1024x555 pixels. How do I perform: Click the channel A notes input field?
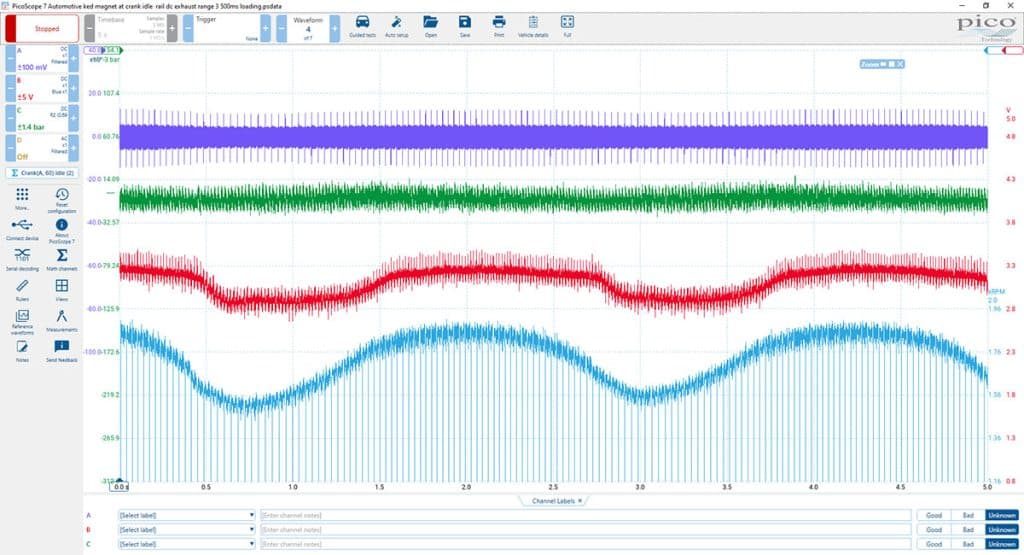[x=585, y=515]
